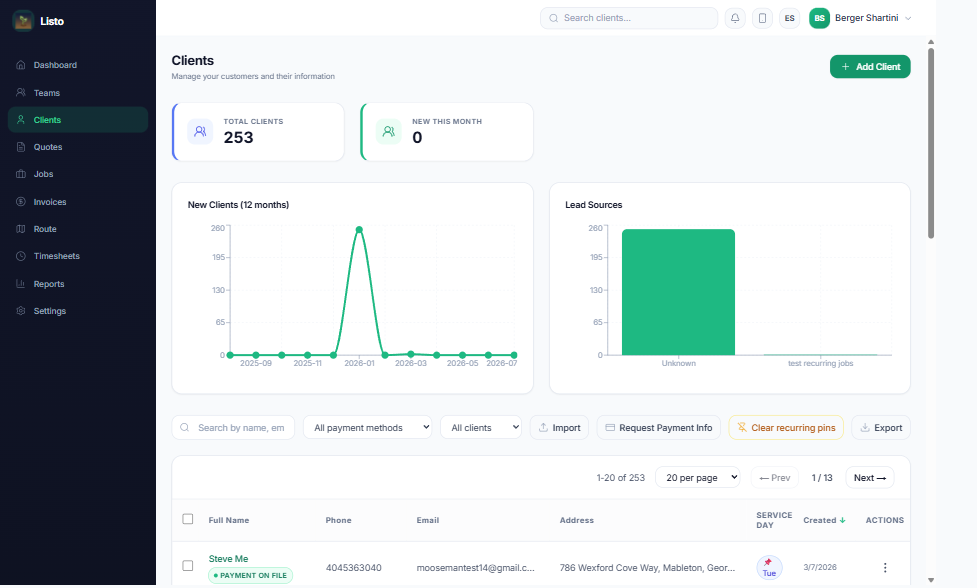Click the BS user avatar
The image size is (977, 588).
coord(819,18)
